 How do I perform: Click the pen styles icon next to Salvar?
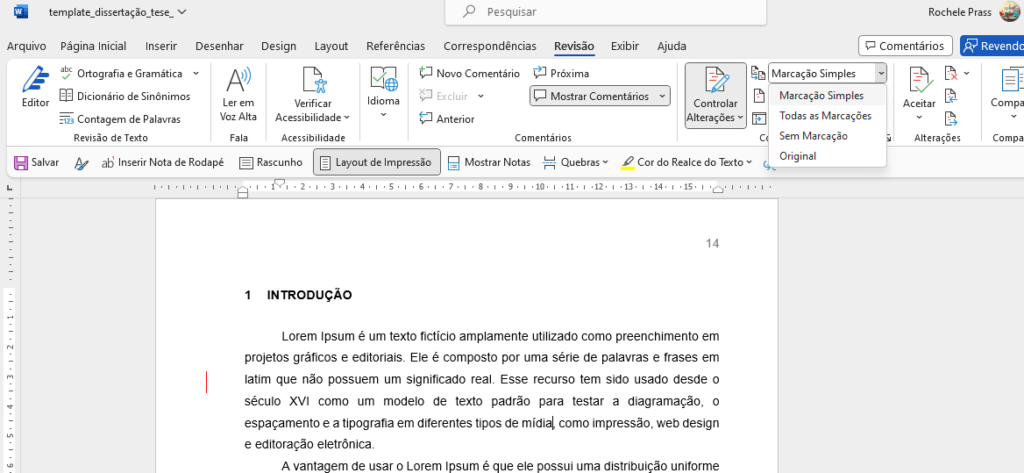tap(81, 163)
